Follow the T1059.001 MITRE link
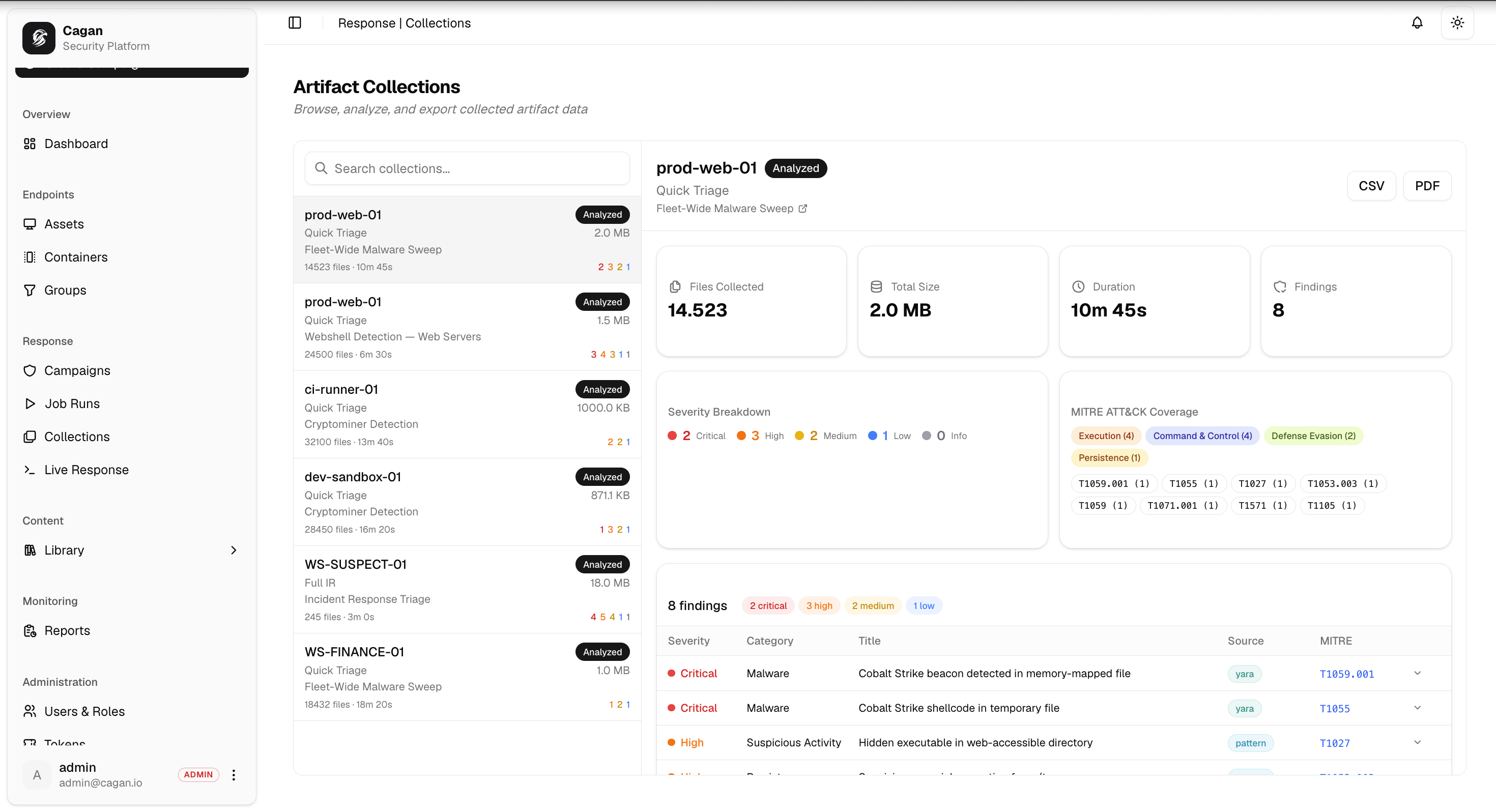The width and height of the screenshot is (1496, 812). point(1347,673)
